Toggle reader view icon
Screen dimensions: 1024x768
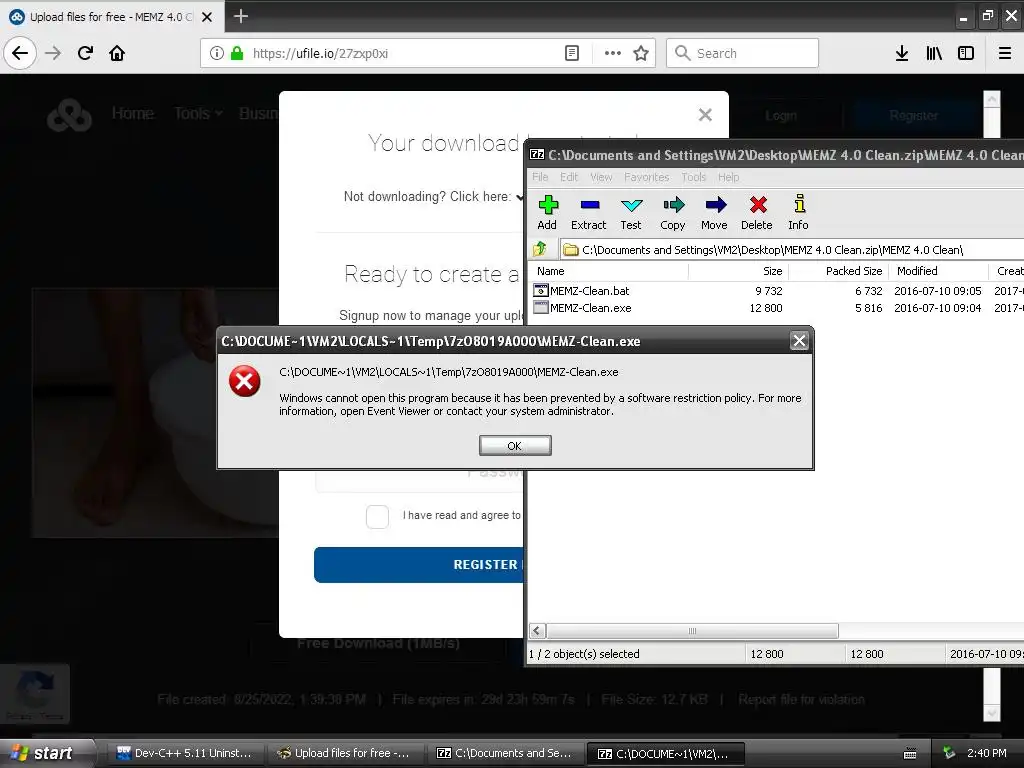[571, 53]
